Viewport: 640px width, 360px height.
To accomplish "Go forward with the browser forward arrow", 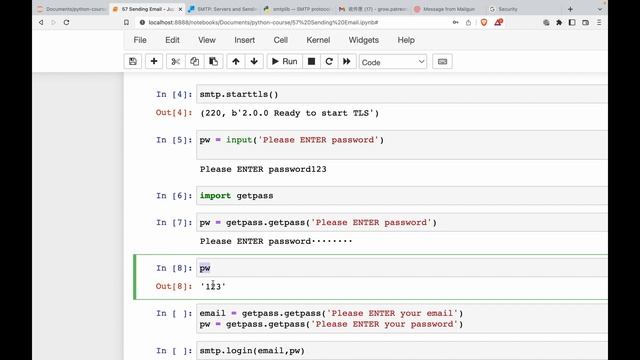I will tap(53, 22).
